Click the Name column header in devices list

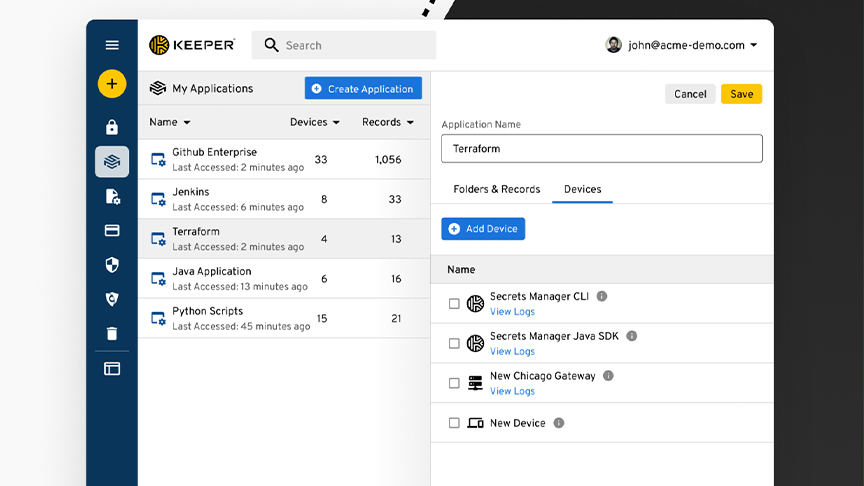click(x=461, y=269)
